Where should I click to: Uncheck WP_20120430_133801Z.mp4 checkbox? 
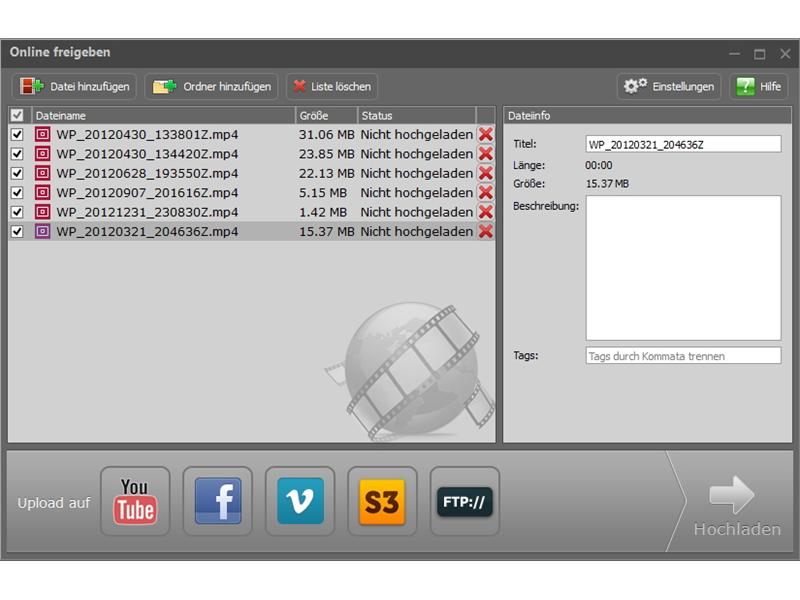(17, 135)
